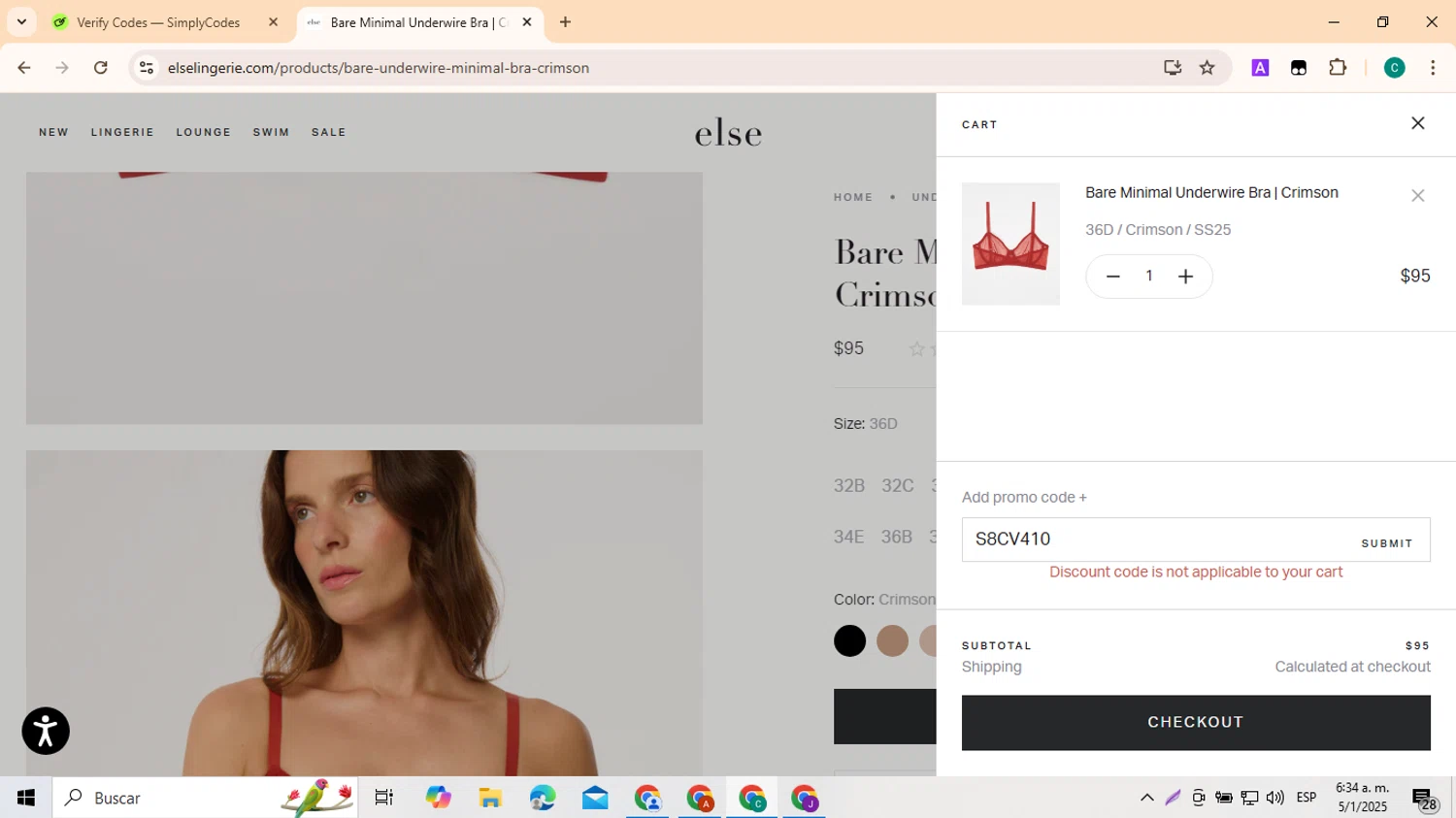This screenshot has width=1456, height=818.
Task: Go to else homepage via logo
Action: click(728, 133)
